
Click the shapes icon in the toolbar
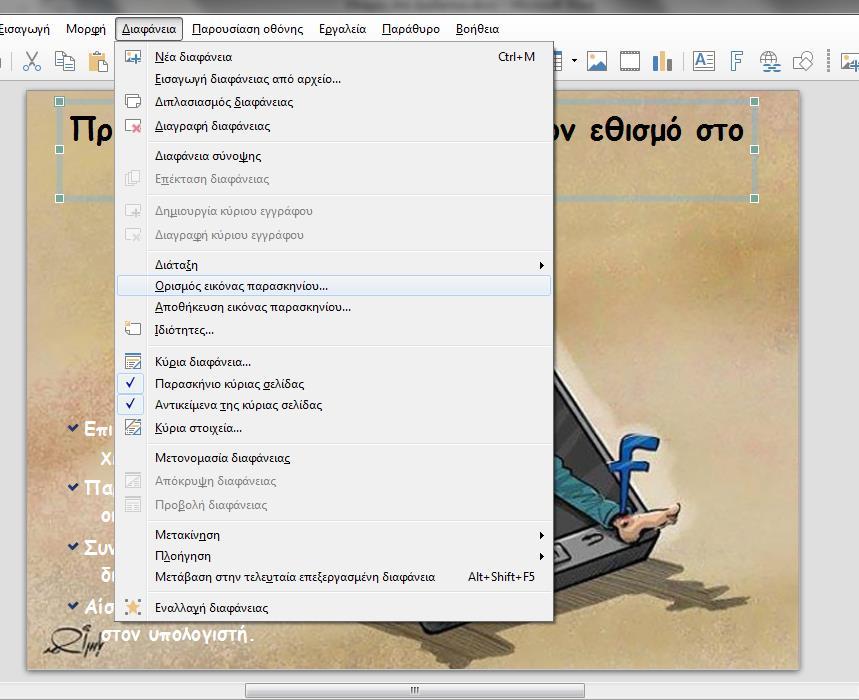tap(803, 61)
